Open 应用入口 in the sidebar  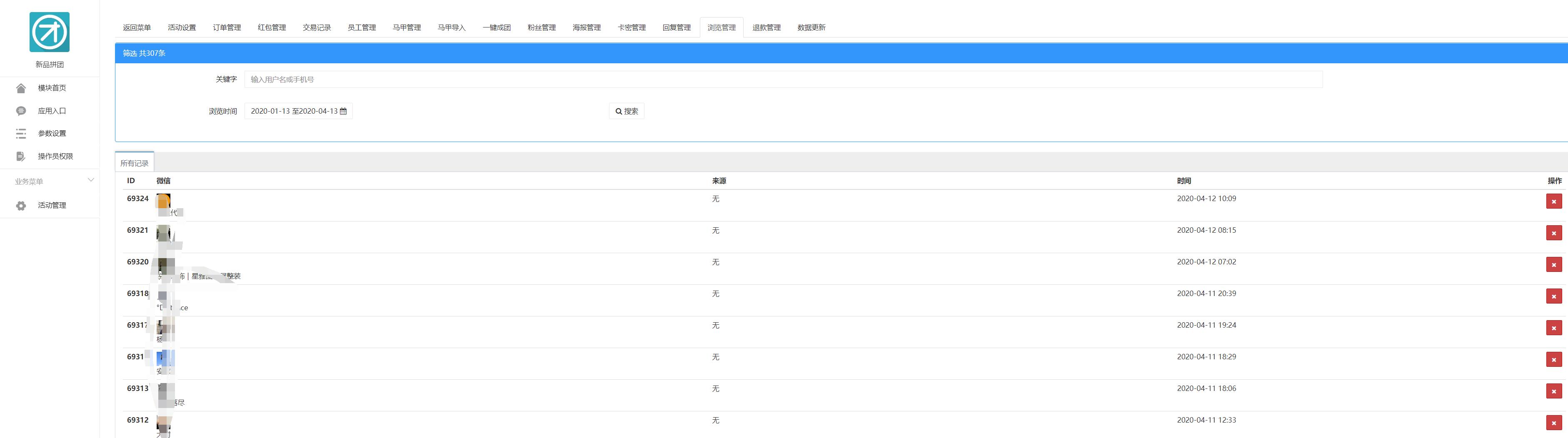click(52, 111)
